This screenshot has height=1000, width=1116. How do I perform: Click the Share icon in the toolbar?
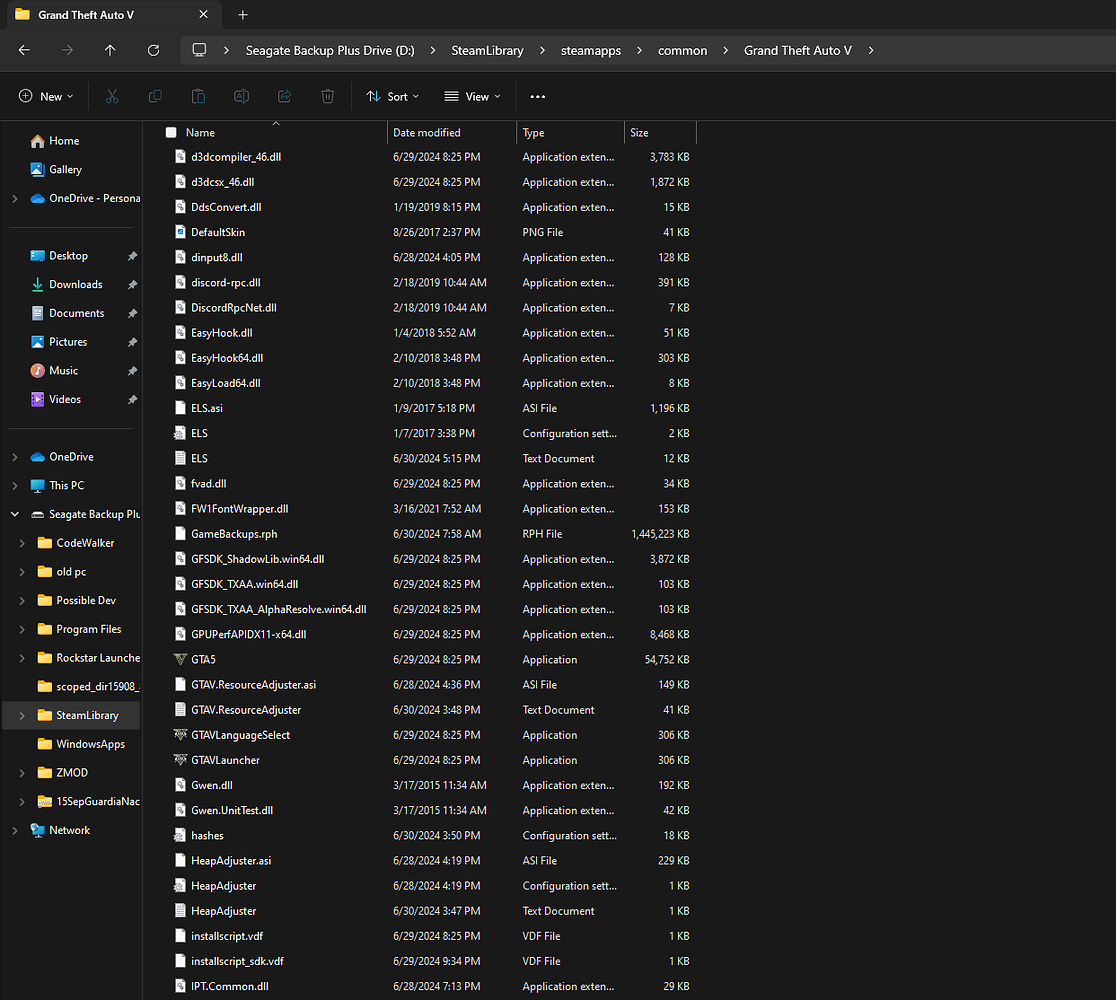click(x=284, y=96)
